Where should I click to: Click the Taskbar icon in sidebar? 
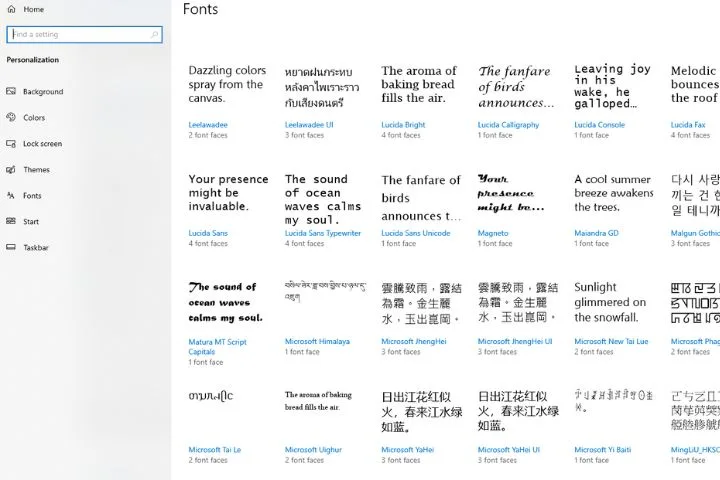11,248
